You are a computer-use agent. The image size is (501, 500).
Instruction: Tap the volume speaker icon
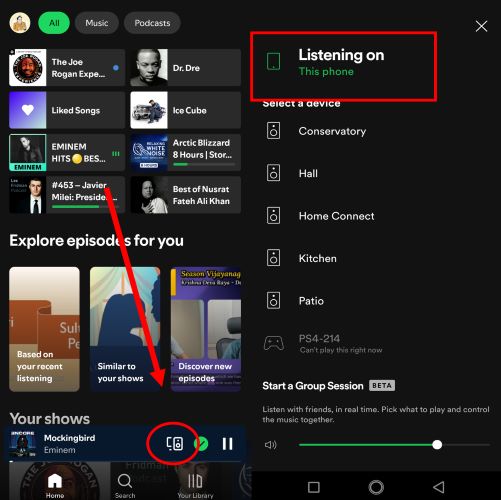click(x=270, y=445)
